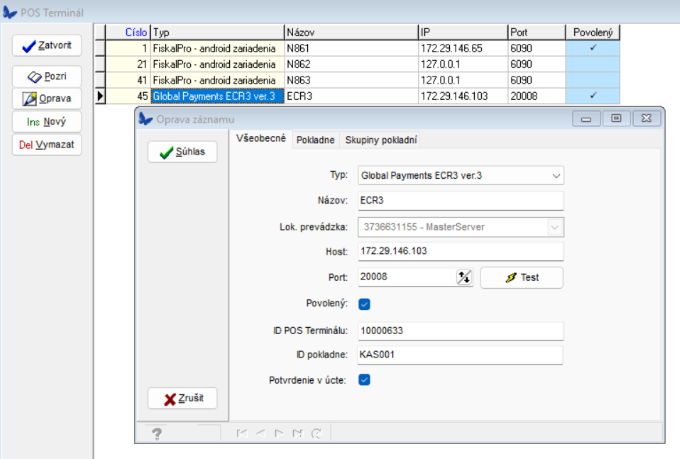Image resolution: width=680 pixels, height=459 pixels.
Task: Click the port calculator stepper icon
Action: coord(464,277)
